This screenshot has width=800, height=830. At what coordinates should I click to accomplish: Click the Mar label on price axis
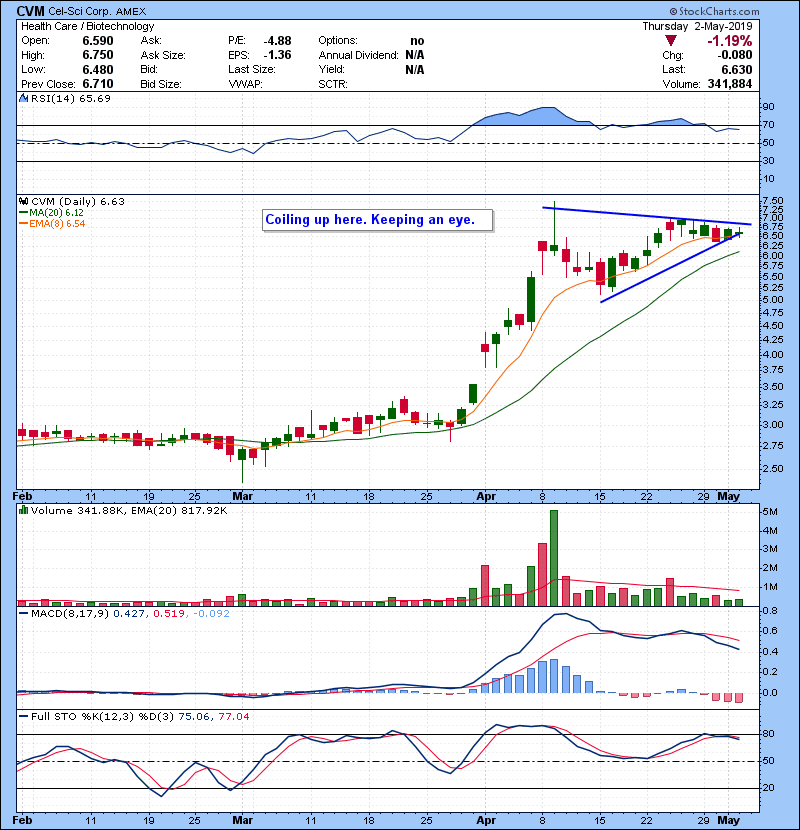click(x=242, y=496)
